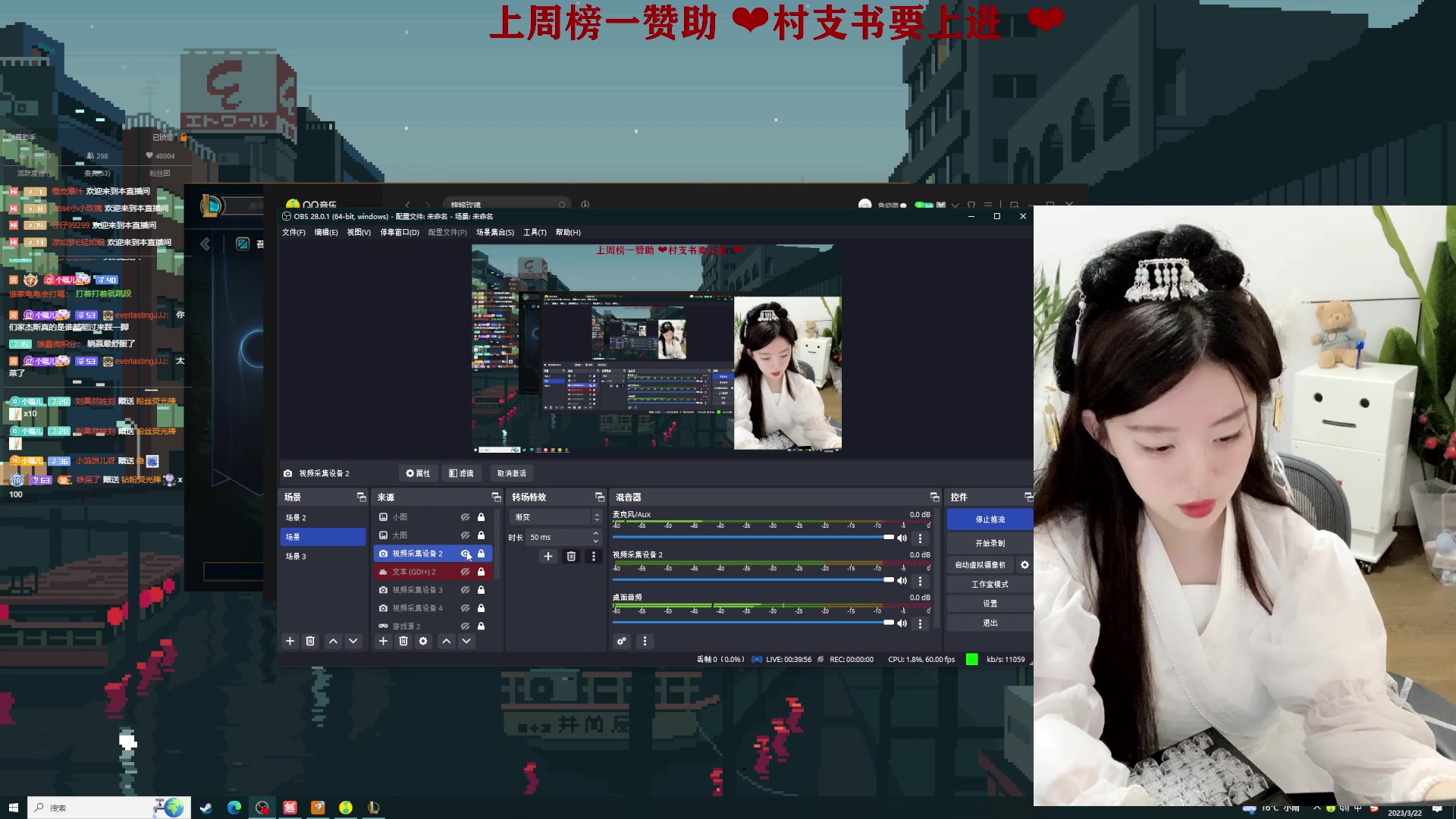Screen dimensions: 1456x819
Task: Adjust 桌面音频 volume slider
Action: pyautogui.click(x=754, y=623)
